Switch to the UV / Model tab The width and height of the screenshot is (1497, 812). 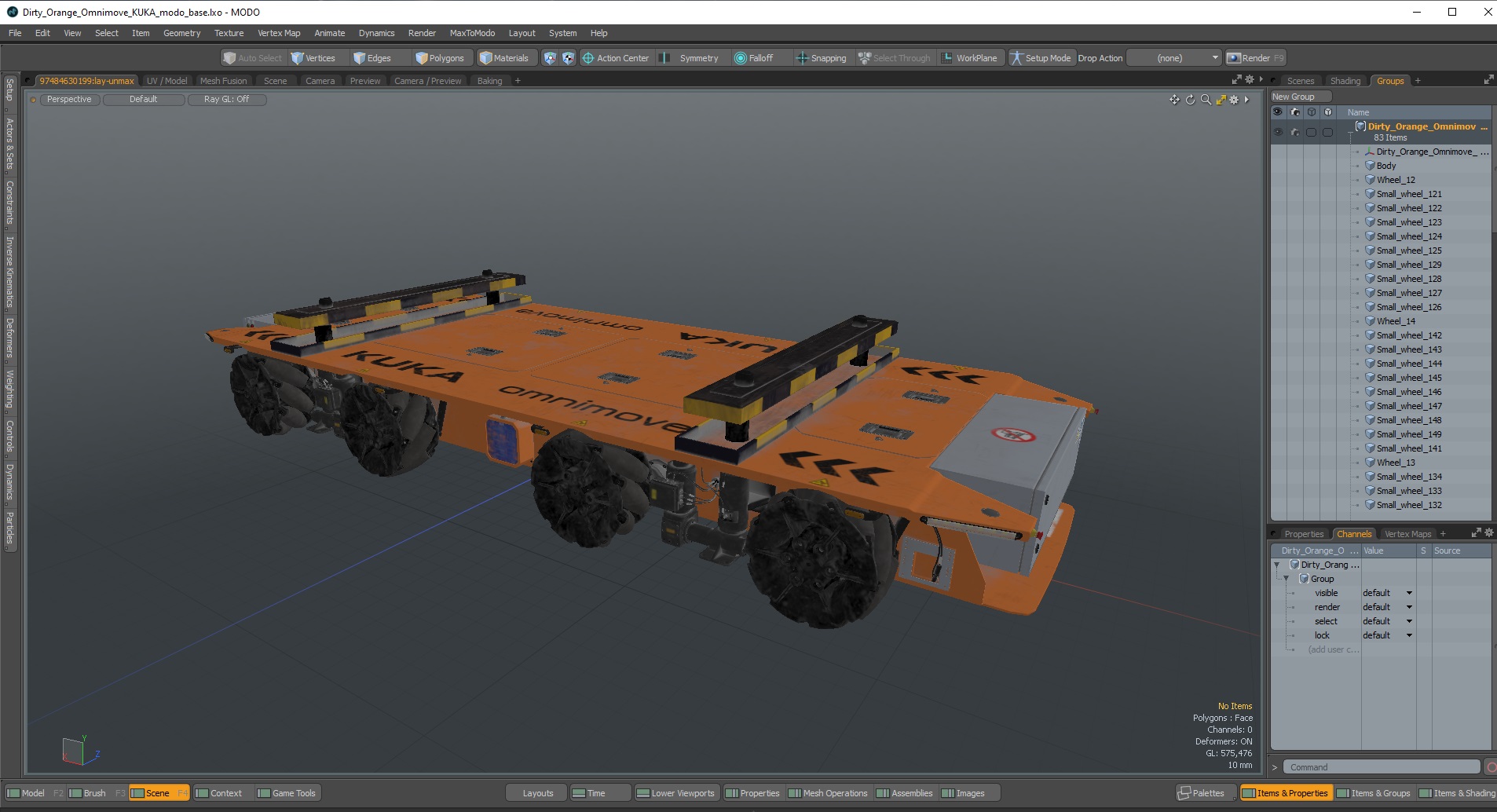point(167,81)
